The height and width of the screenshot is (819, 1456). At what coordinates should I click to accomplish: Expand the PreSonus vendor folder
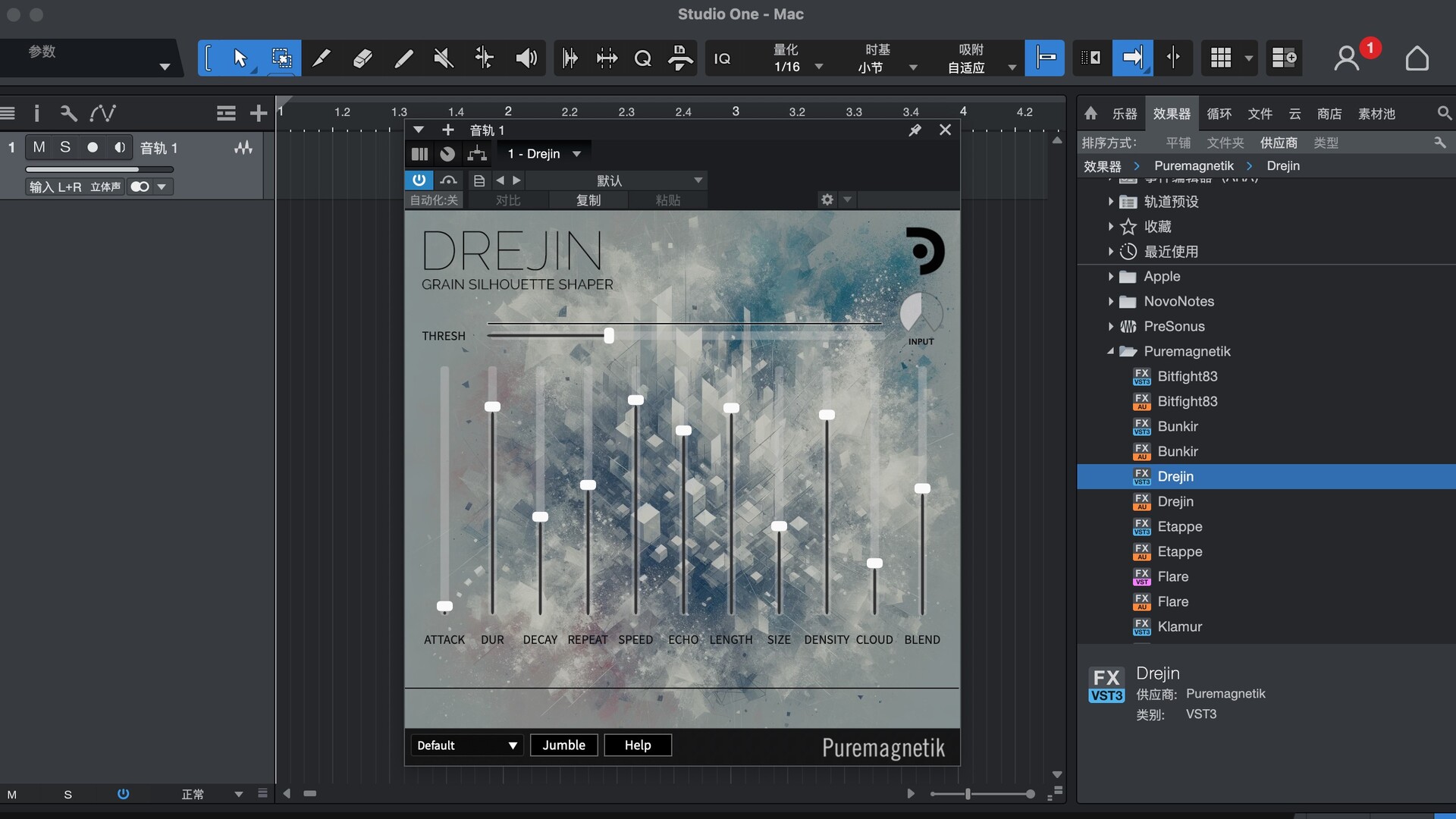coord(1110,327)
